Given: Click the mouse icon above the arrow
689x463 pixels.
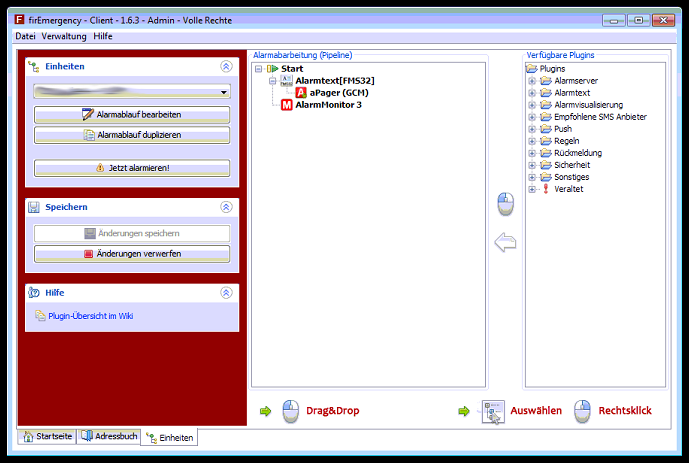Looking at the screenshot, I should tap(506, 203).
